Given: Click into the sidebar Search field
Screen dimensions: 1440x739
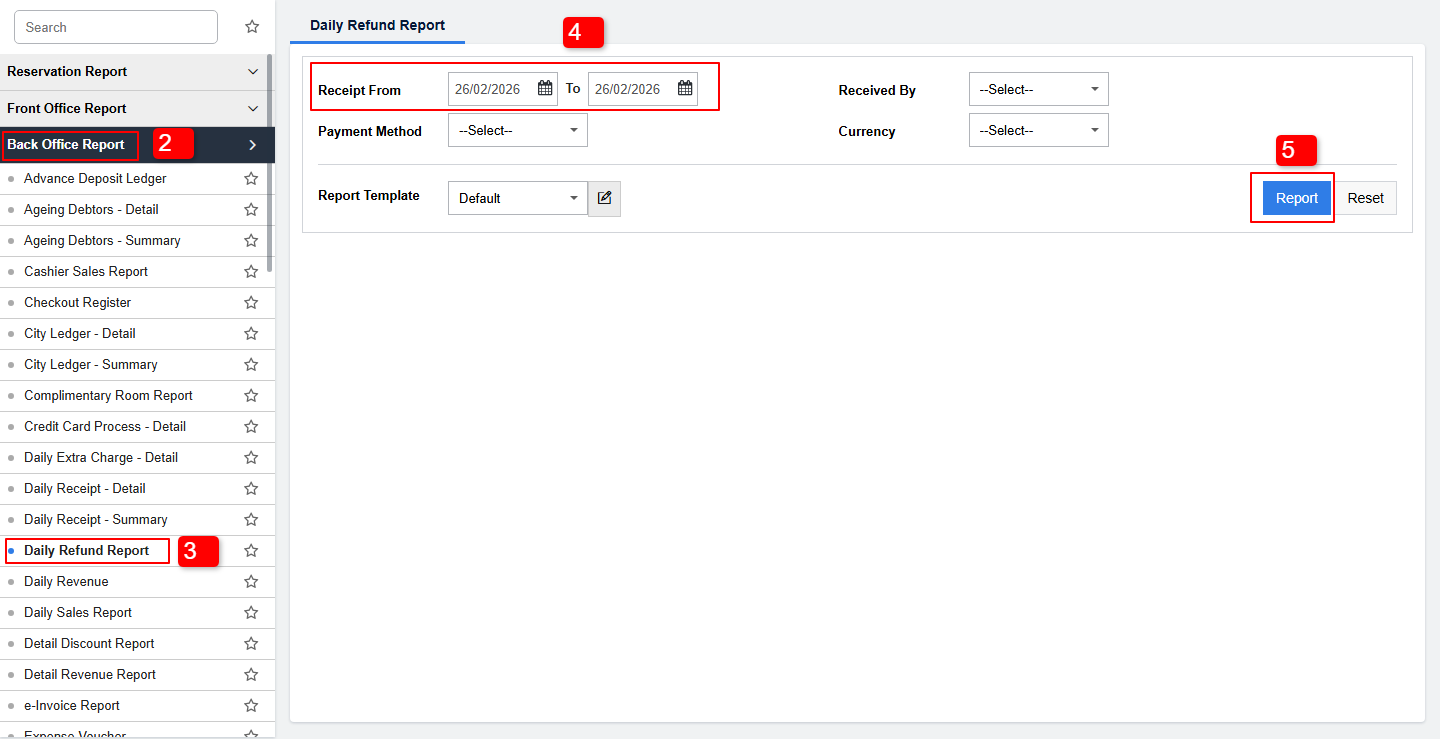Looking at the screenshot, I should tap(116, 27).
